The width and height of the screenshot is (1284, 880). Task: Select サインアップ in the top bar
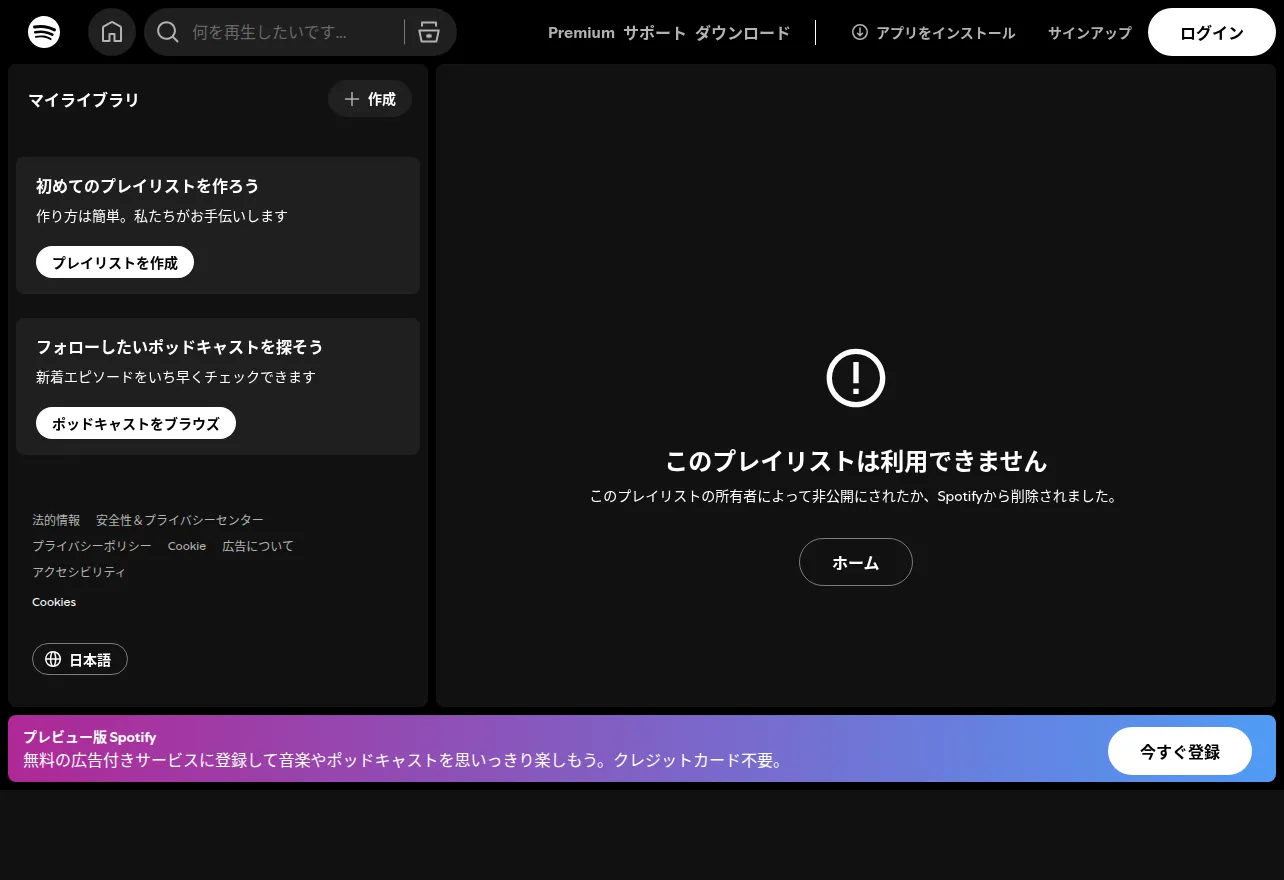click(x=1090, y=33)
